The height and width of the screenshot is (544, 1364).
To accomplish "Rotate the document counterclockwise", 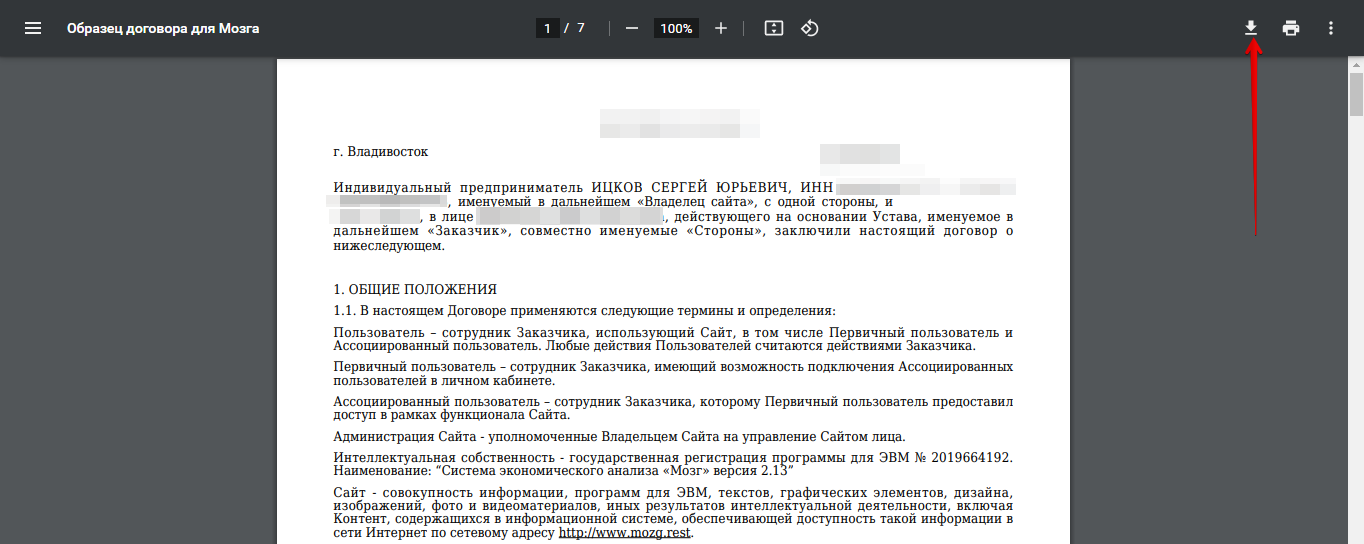I will point(810,28).
